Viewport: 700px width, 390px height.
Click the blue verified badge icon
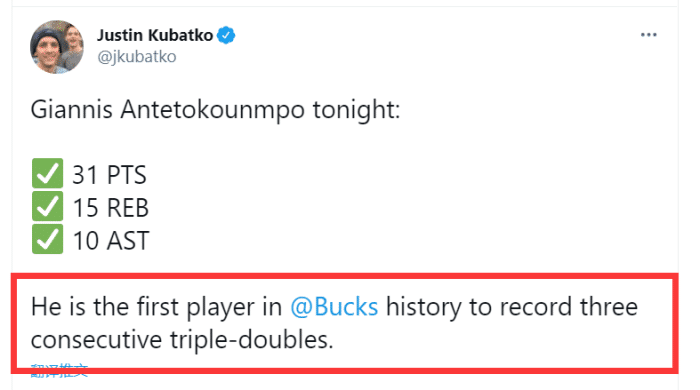[x=226, y=35]
